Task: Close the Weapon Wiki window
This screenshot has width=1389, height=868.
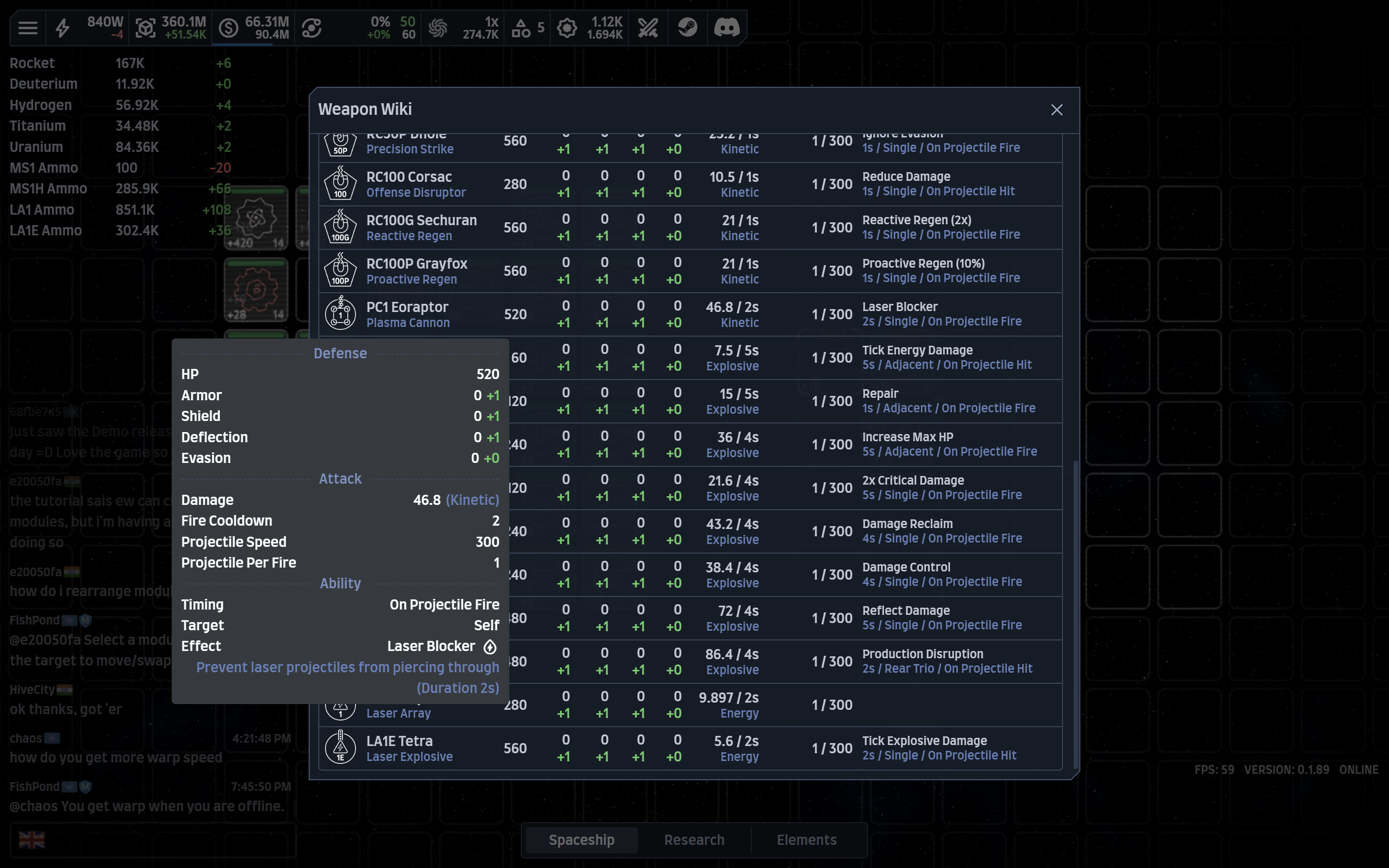Action: 1056,109
